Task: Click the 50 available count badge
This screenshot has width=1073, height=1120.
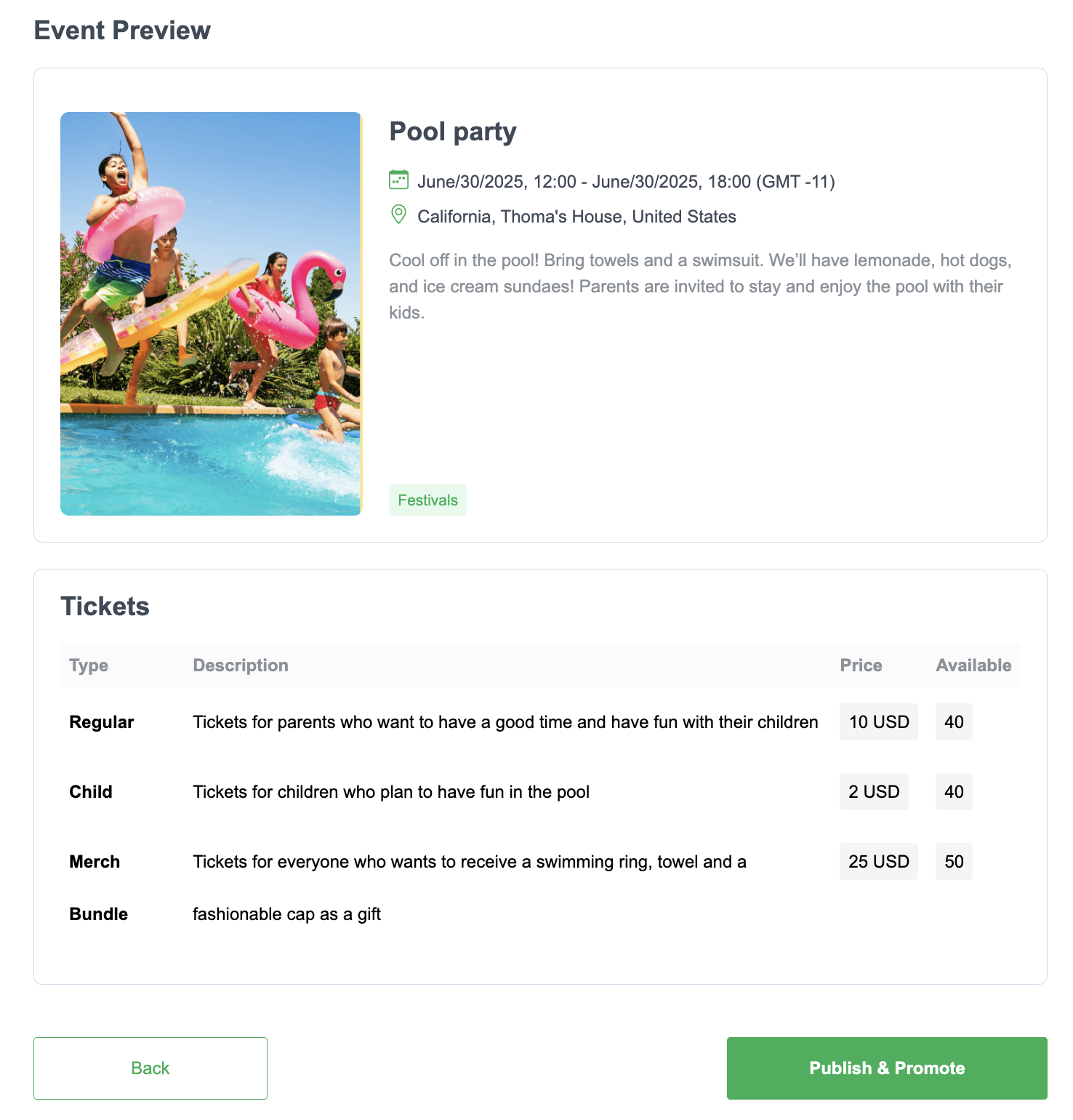Action: click(x=954, y=862)
